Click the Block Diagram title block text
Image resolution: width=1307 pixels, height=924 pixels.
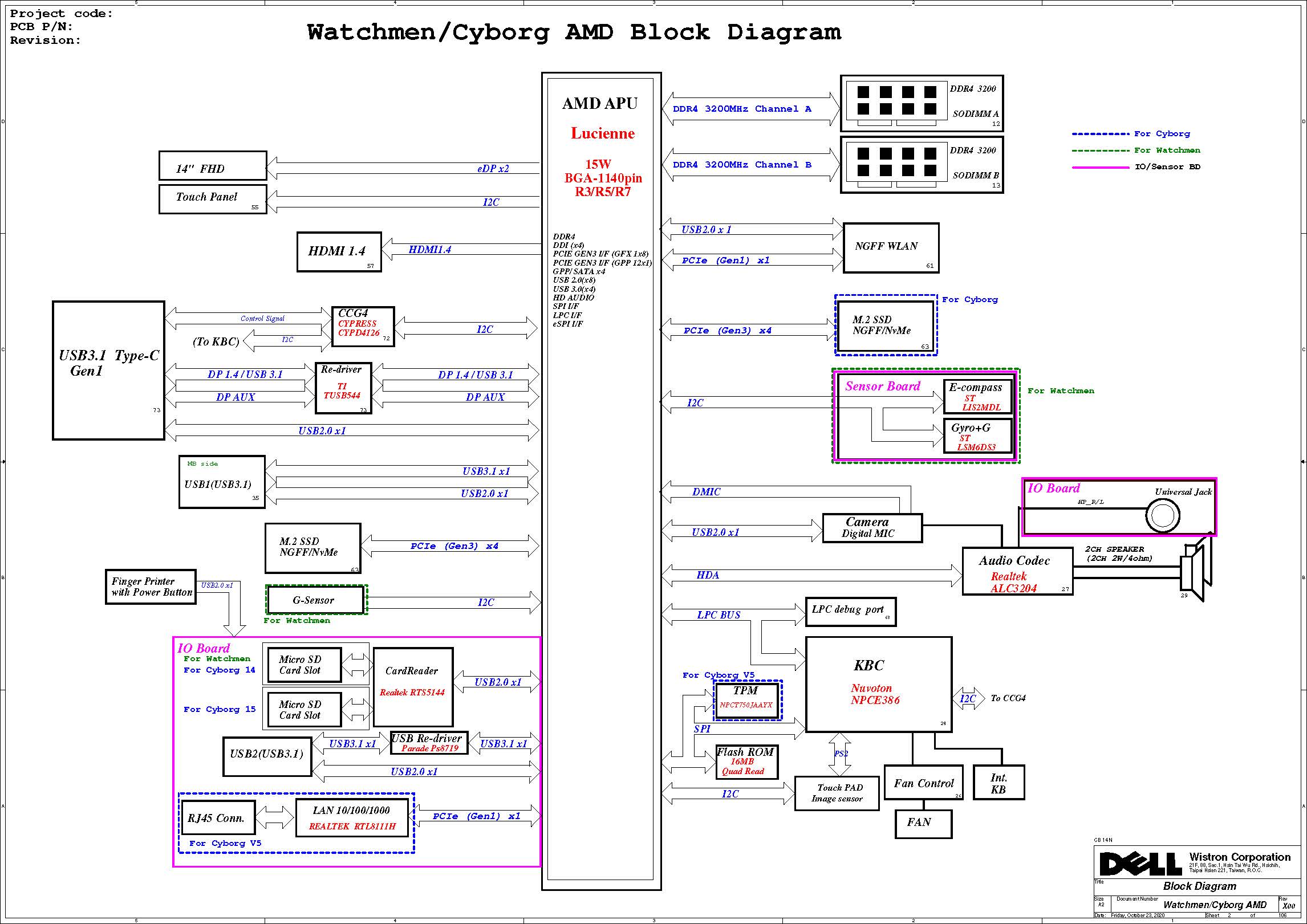click(x=1199, y=886)
